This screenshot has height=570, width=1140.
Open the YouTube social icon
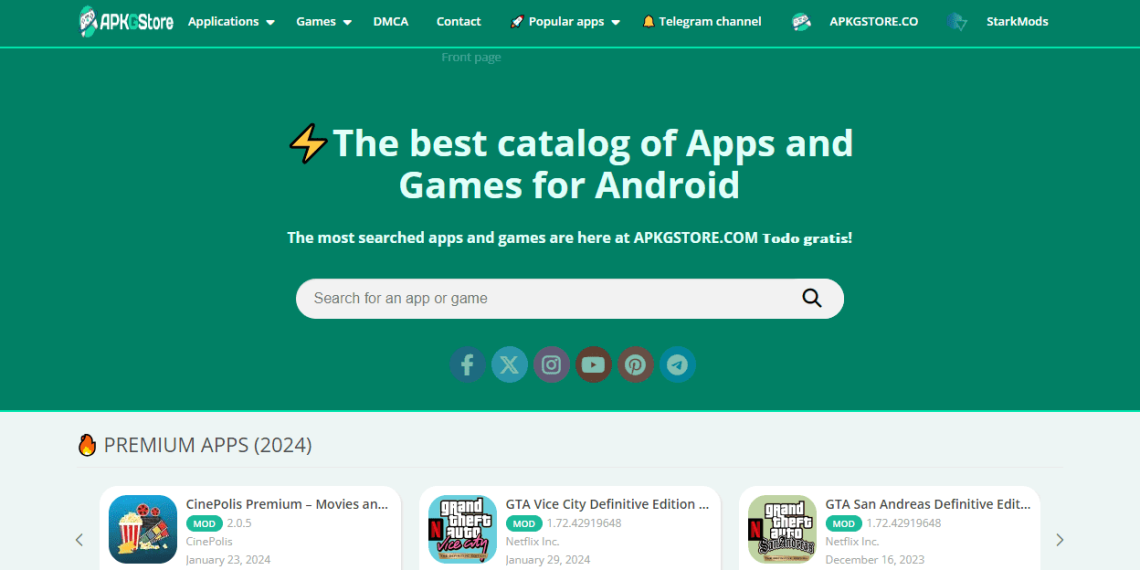click(593, 365)
